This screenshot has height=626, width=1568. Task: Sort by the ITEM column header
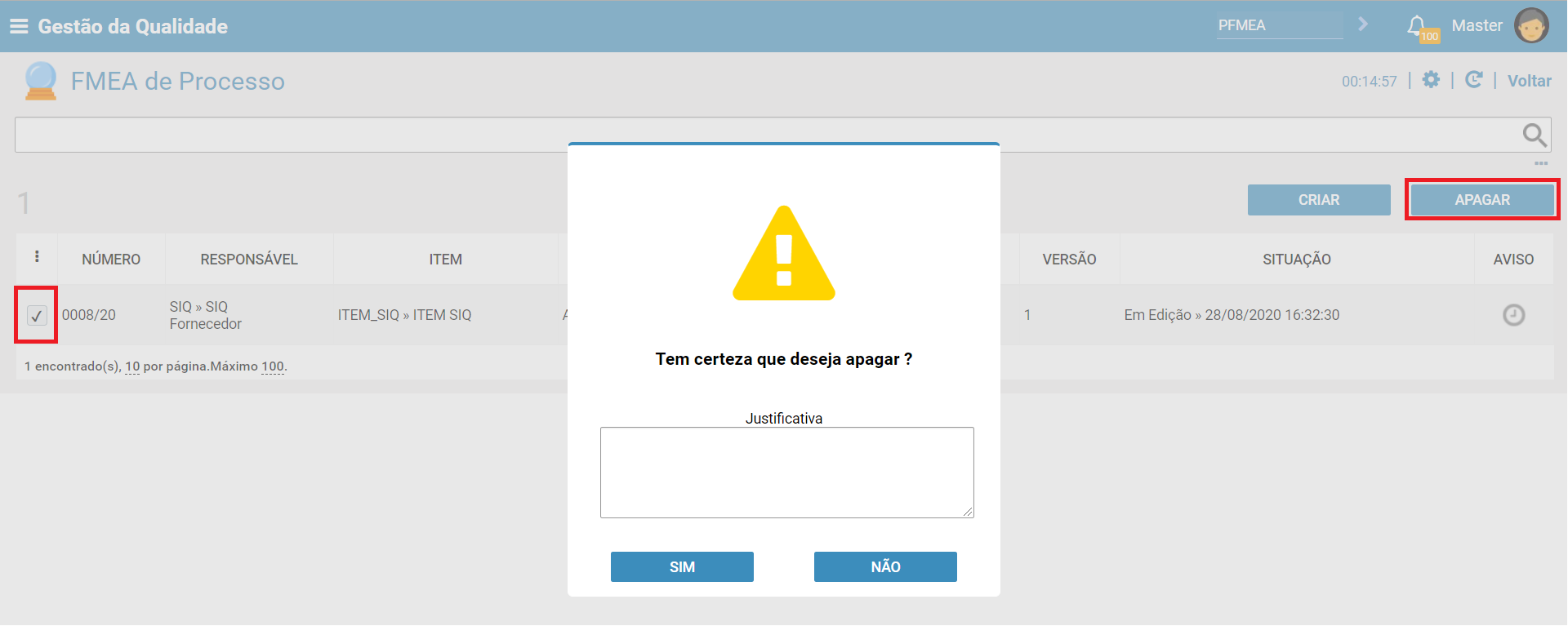click(x=446, y=260)
